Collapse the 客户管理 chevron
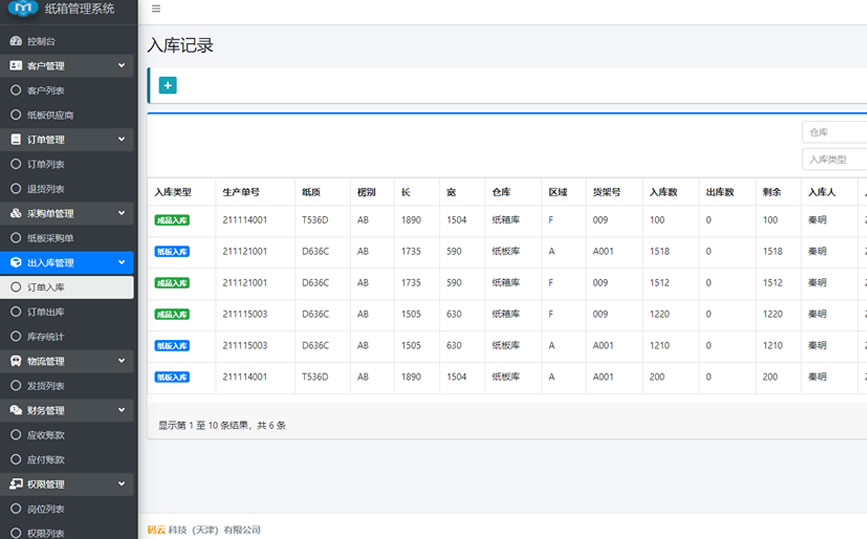 tap(121, 65)
